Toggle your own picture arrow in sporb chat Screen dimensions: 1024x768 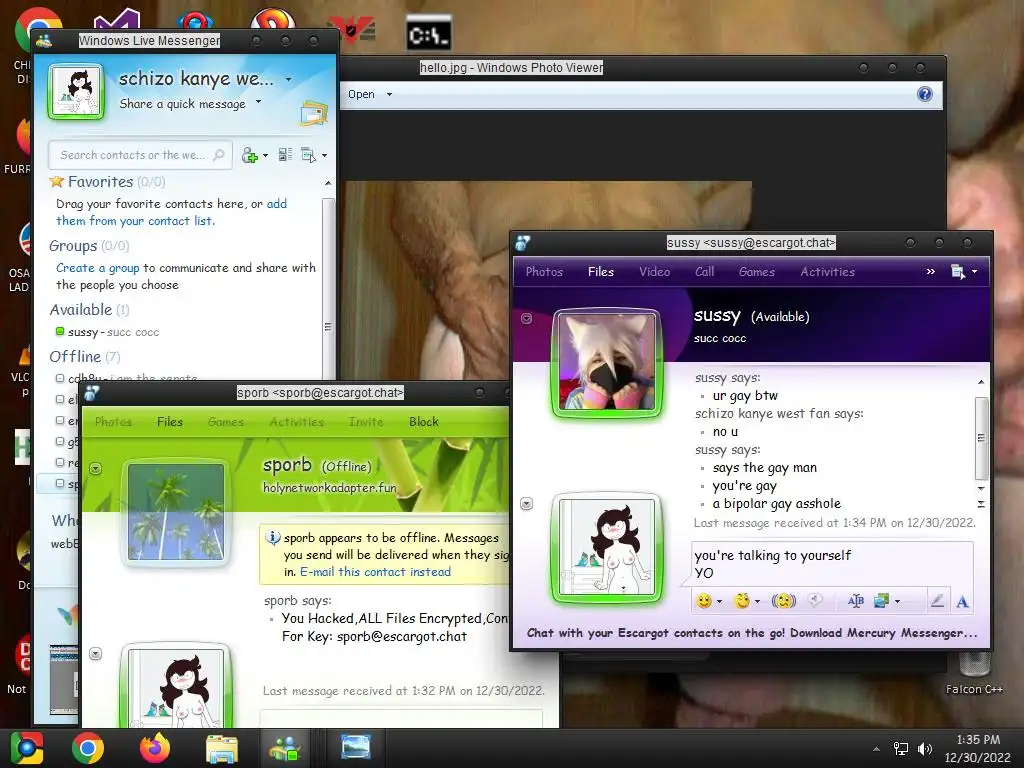pyautogui.click(x=95, y=654)
